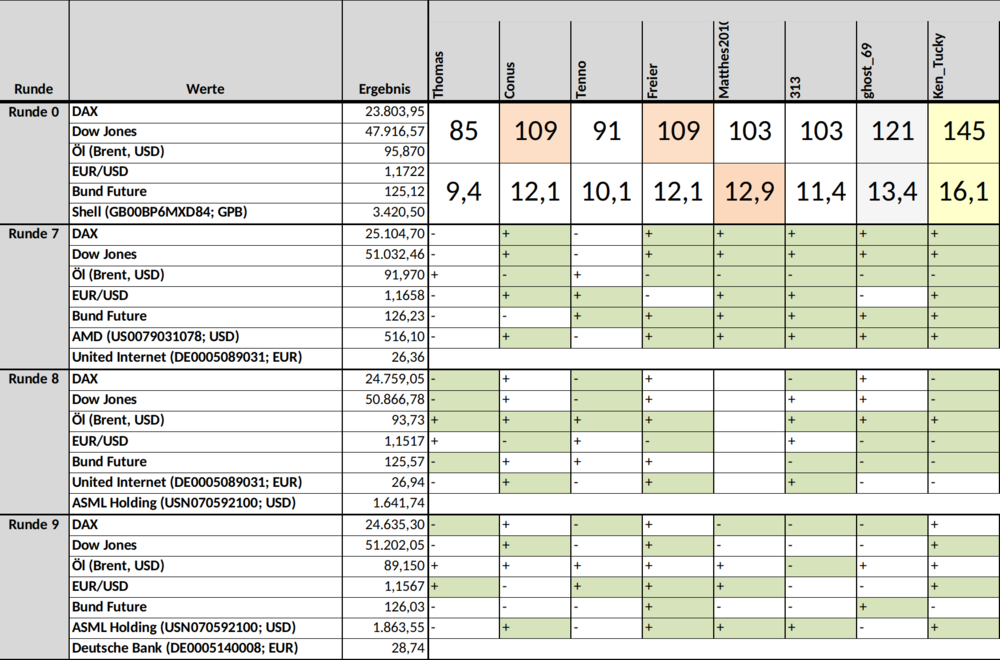The width and height of the screenshot is (1000, 660).
Task: Click Thomas score cell showing 85
Action: pyautogui.click(x=464, y=132)
